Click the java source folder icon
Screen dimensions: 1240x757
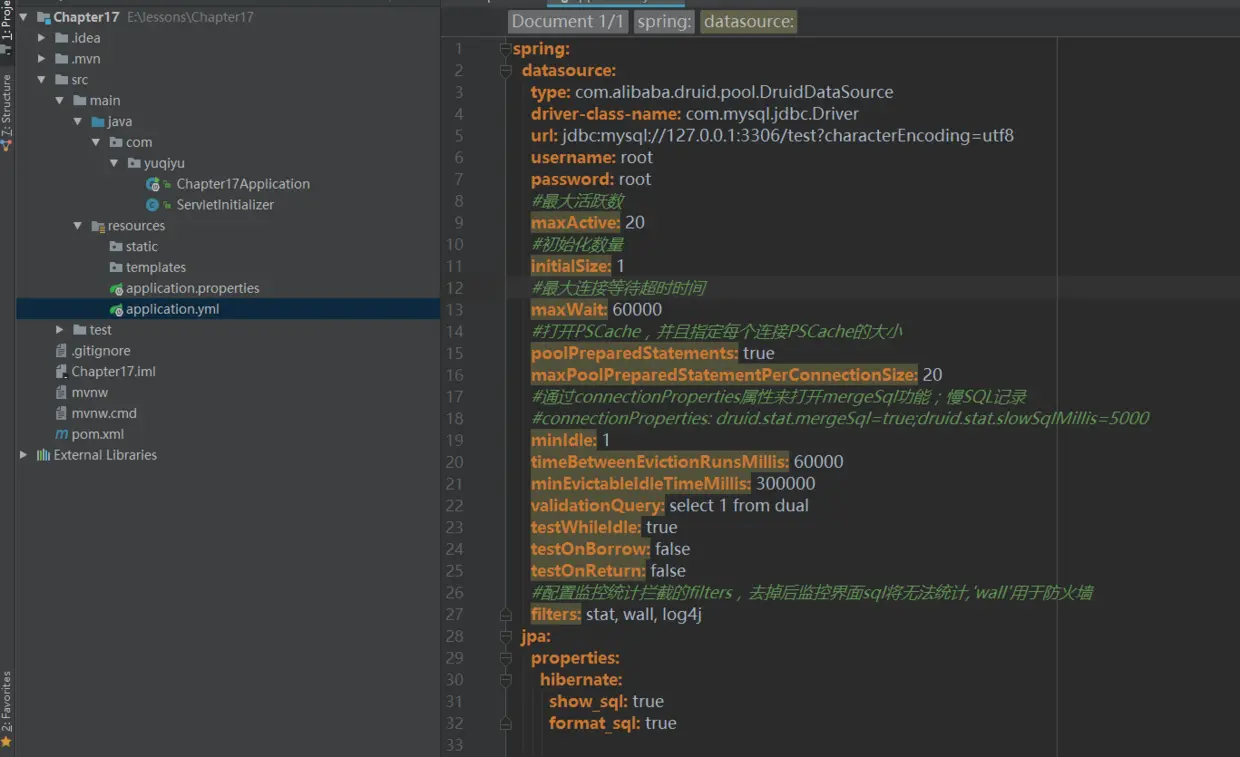98,121
